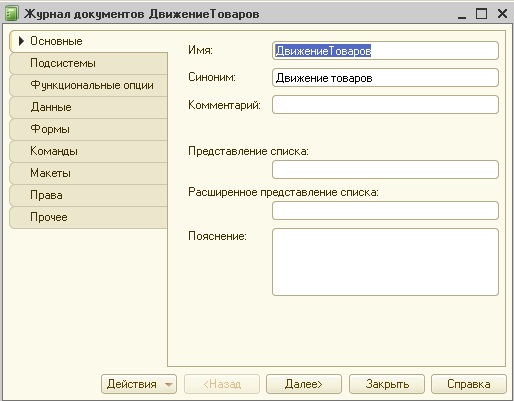Focus the Имя input field
The height and width of the screenshot is (401, 514).
click(385, 51)
